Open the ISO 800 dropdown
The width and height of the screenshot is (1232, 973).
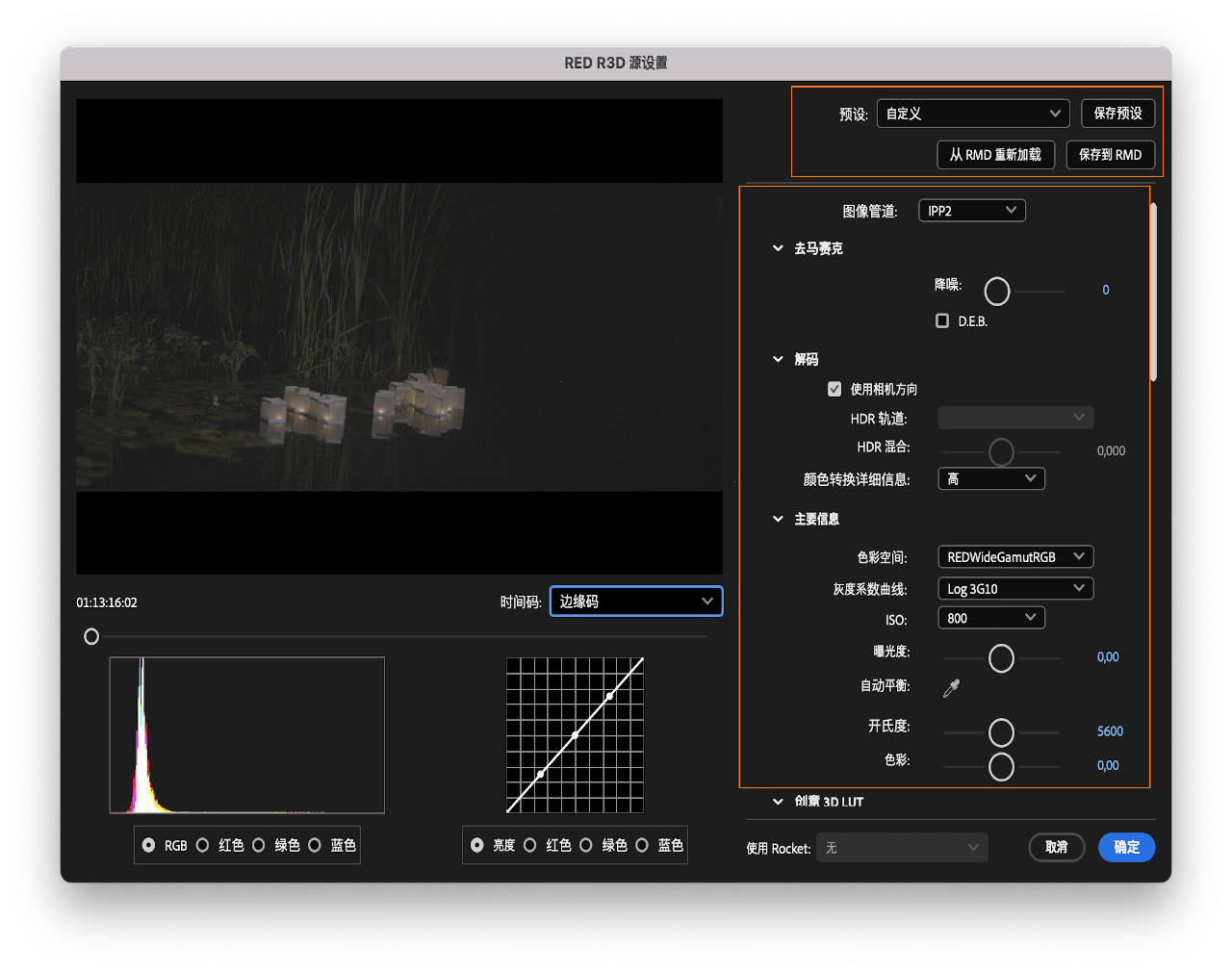pos(990,617)
